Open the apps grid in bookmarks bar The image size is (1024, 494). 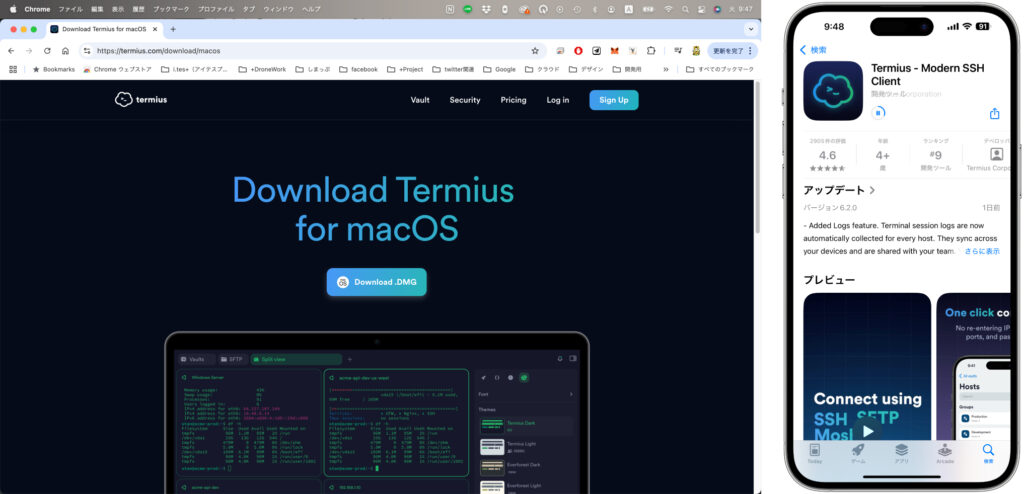pos(12,69)
